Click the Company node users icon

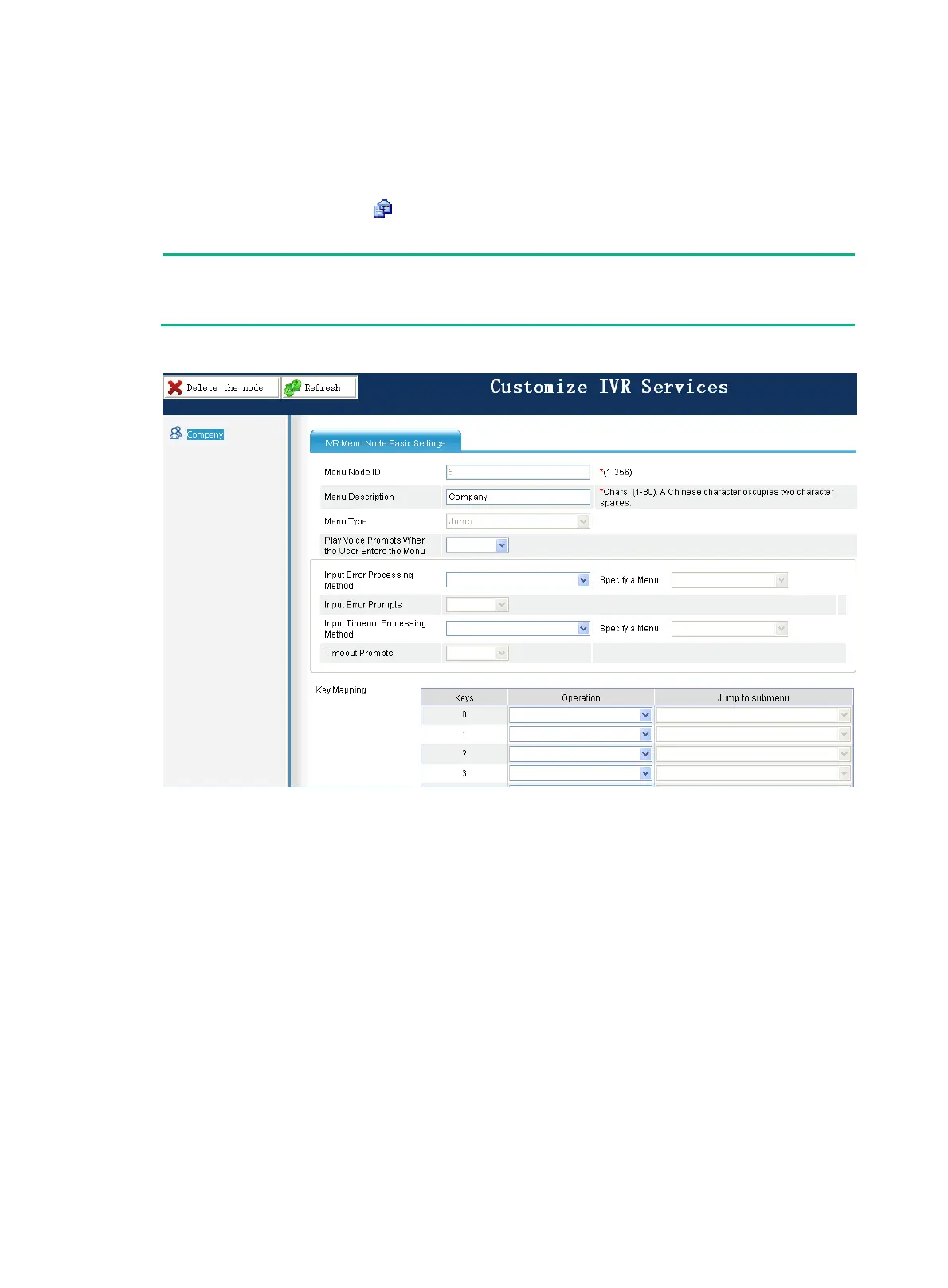[x=176, y=433]
